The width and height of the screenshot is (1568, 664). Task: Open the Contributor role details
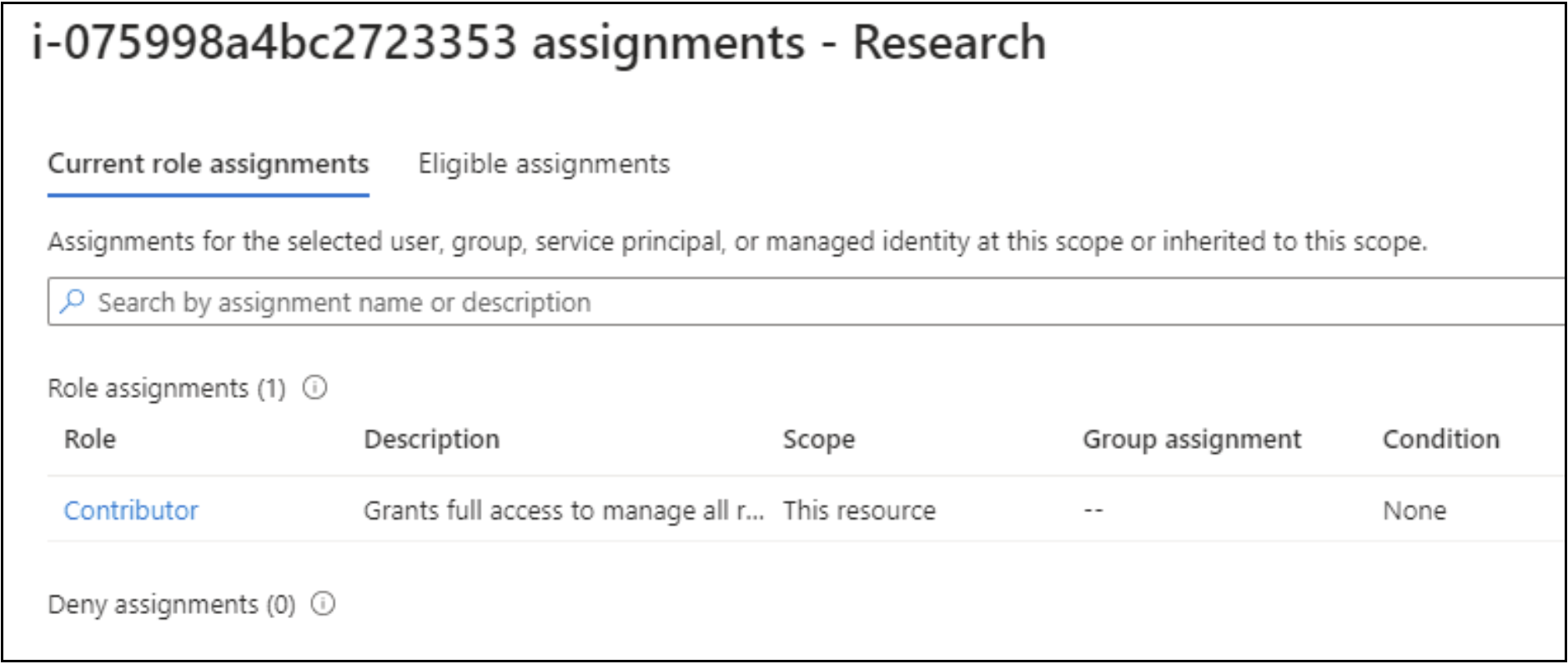pyautogui.click(x=132, y=510)
